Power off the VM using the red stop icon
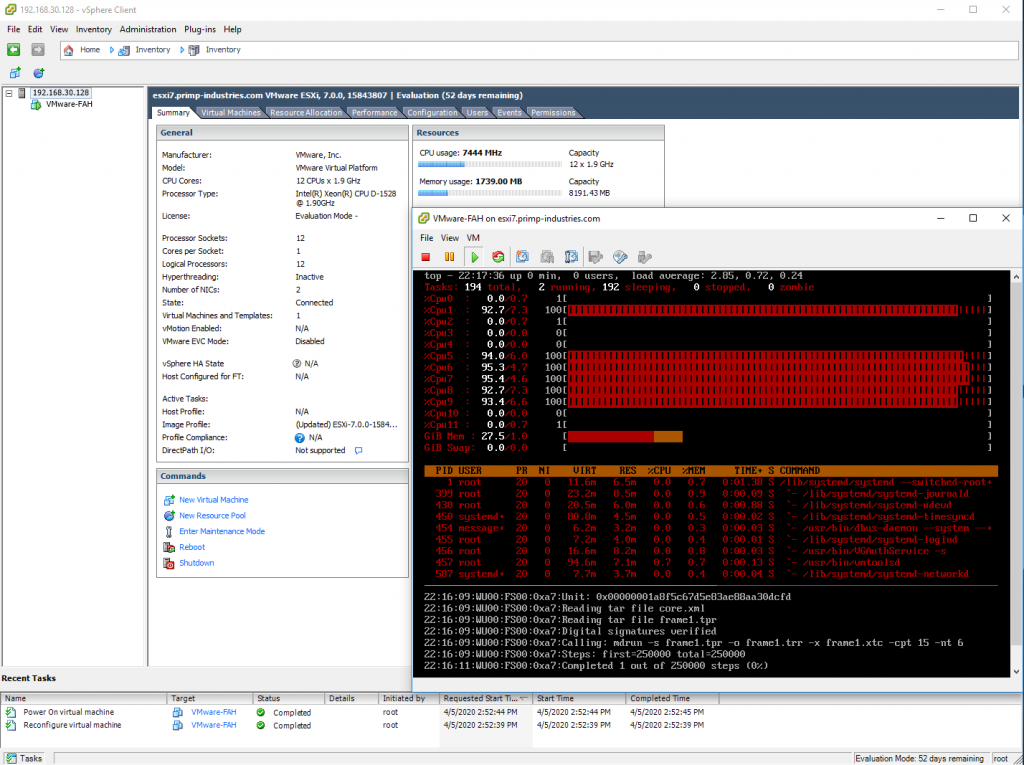 click(x=424, y=257)
